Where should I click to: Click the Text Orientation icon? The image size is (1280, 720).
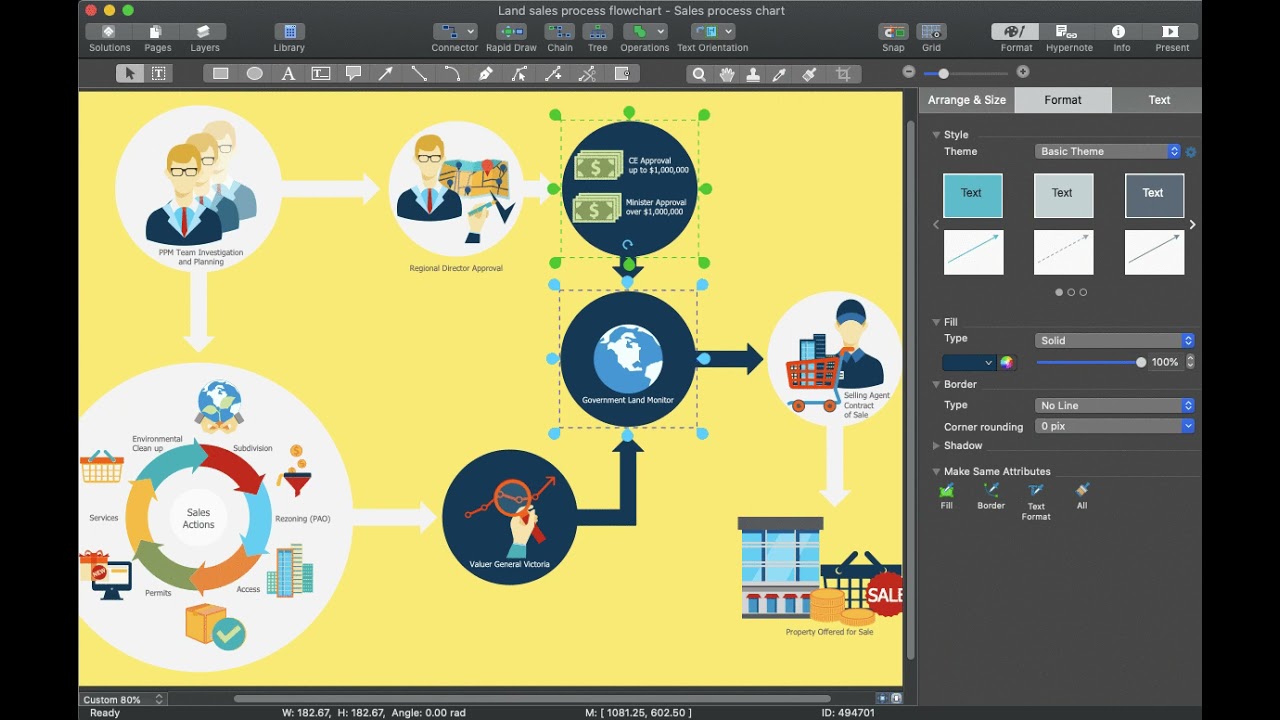tap(713, 32)
